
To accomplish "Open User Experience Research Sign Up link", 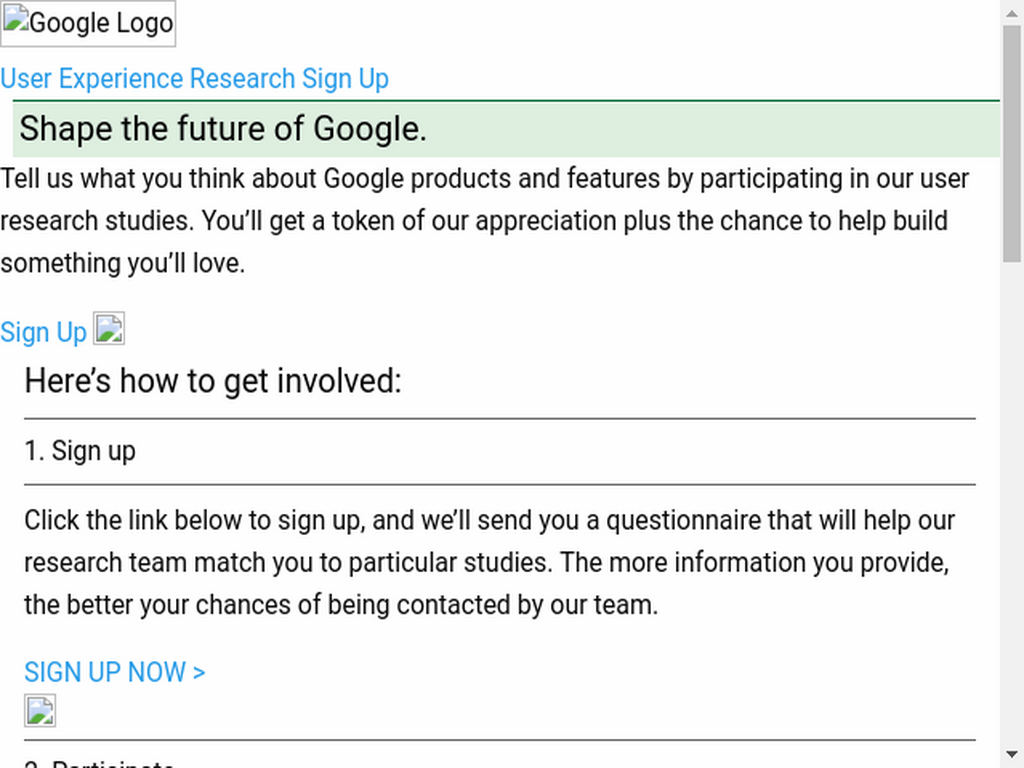I will pos(195,79).
